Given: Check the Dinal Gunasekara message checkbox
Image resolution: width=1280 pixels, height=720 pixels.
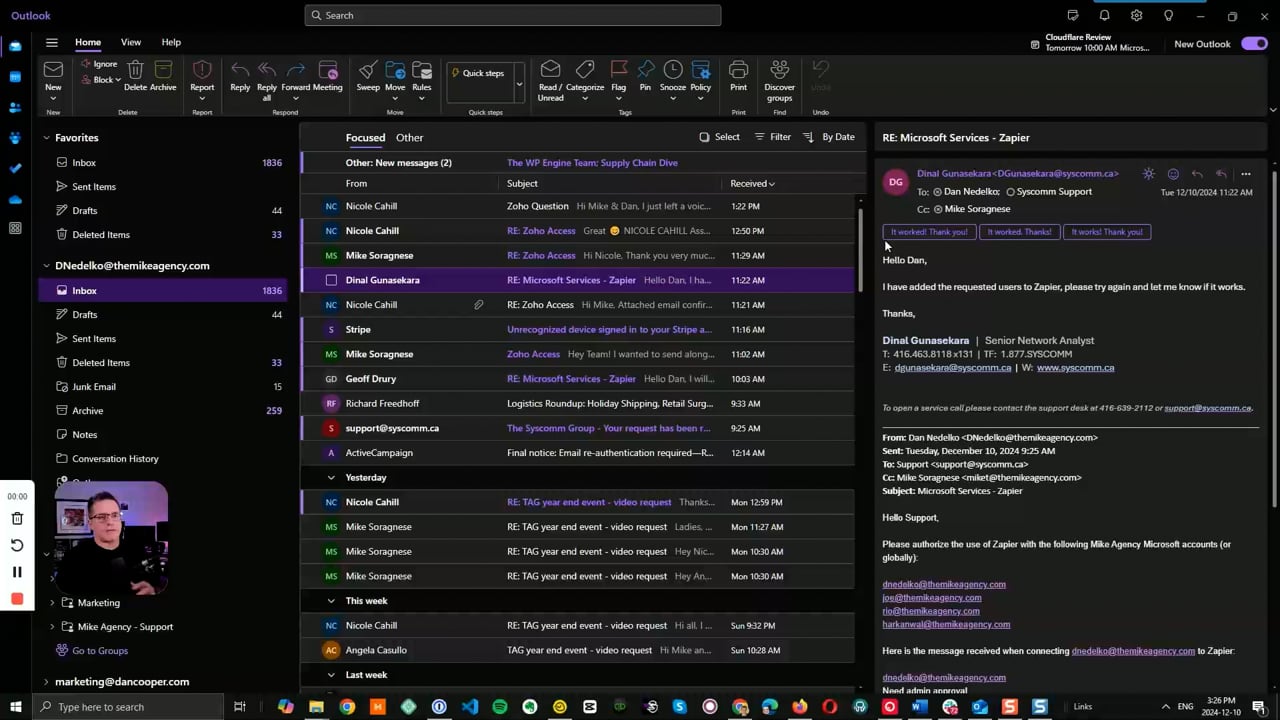Looking at the screenshot, I should 331,280.
